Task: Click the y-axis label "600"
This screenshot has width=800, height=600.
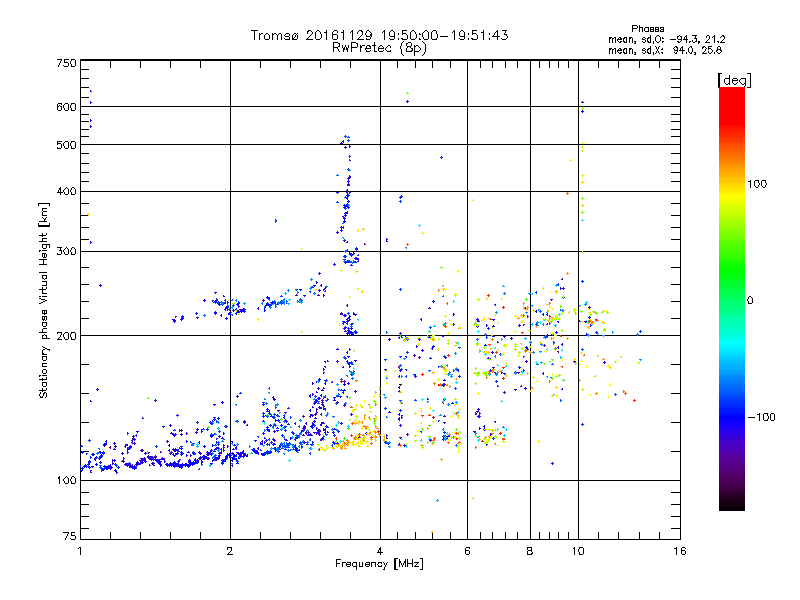Action: point(66,107)
